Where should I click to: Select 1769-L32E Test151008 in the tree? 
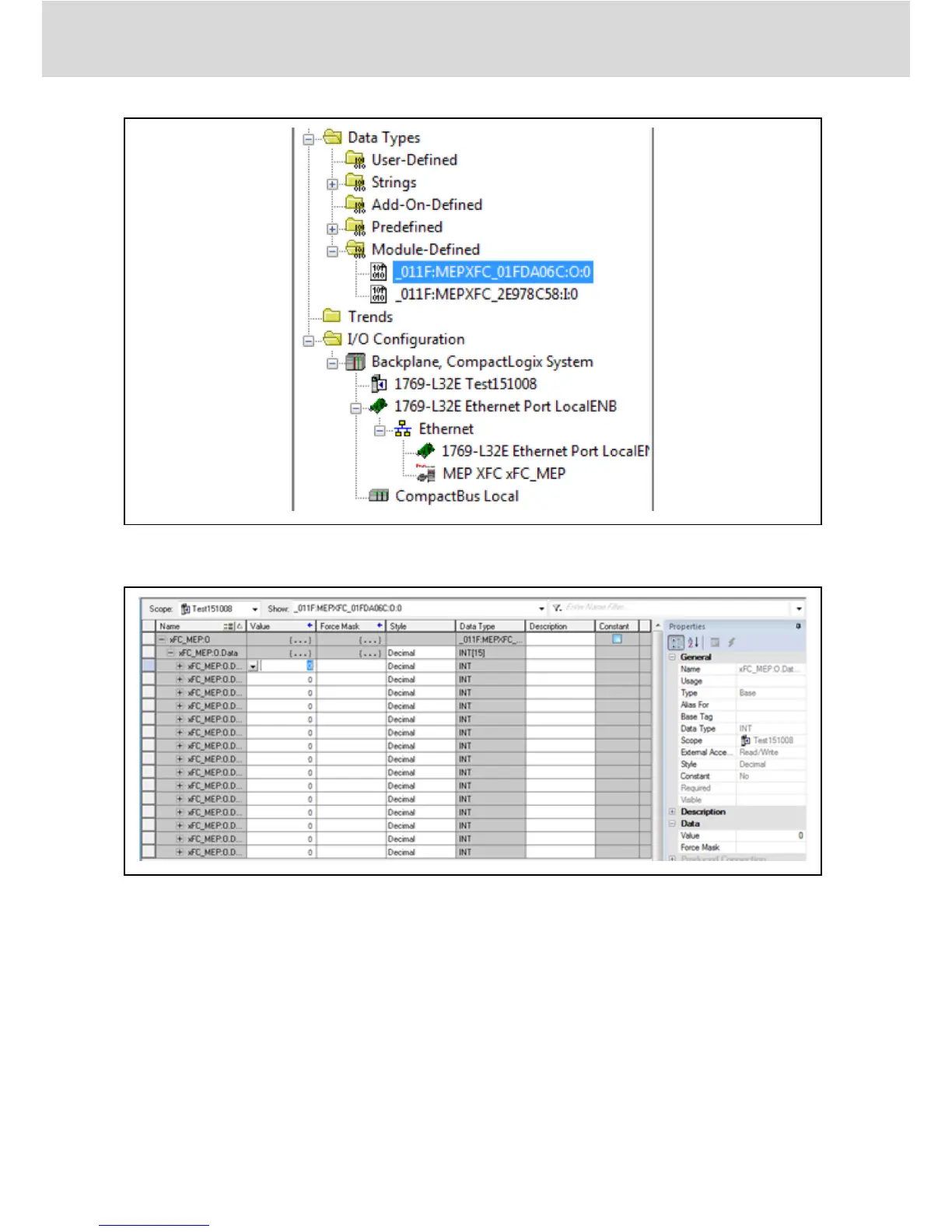pos(465,384)
